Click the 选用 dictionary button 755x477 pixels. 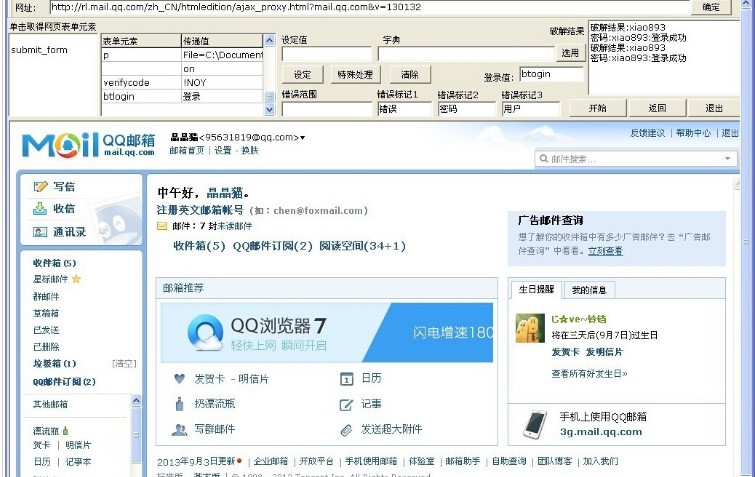pyautogui.click(x=570, y=53)
